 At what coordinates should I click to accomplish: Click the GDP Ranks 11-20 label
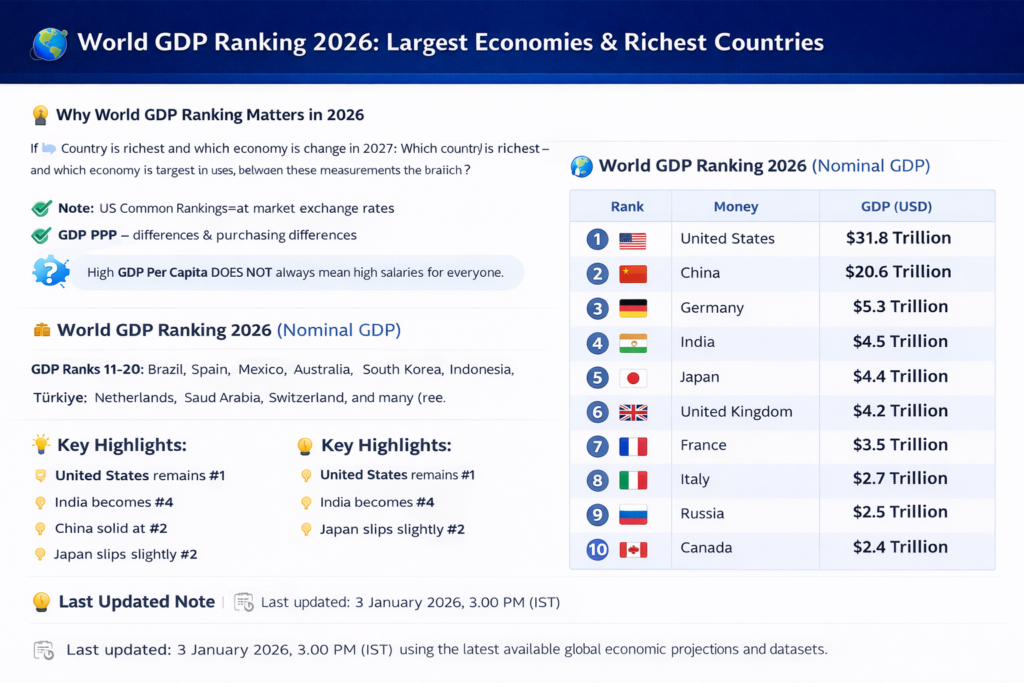[x=87, y=370]
